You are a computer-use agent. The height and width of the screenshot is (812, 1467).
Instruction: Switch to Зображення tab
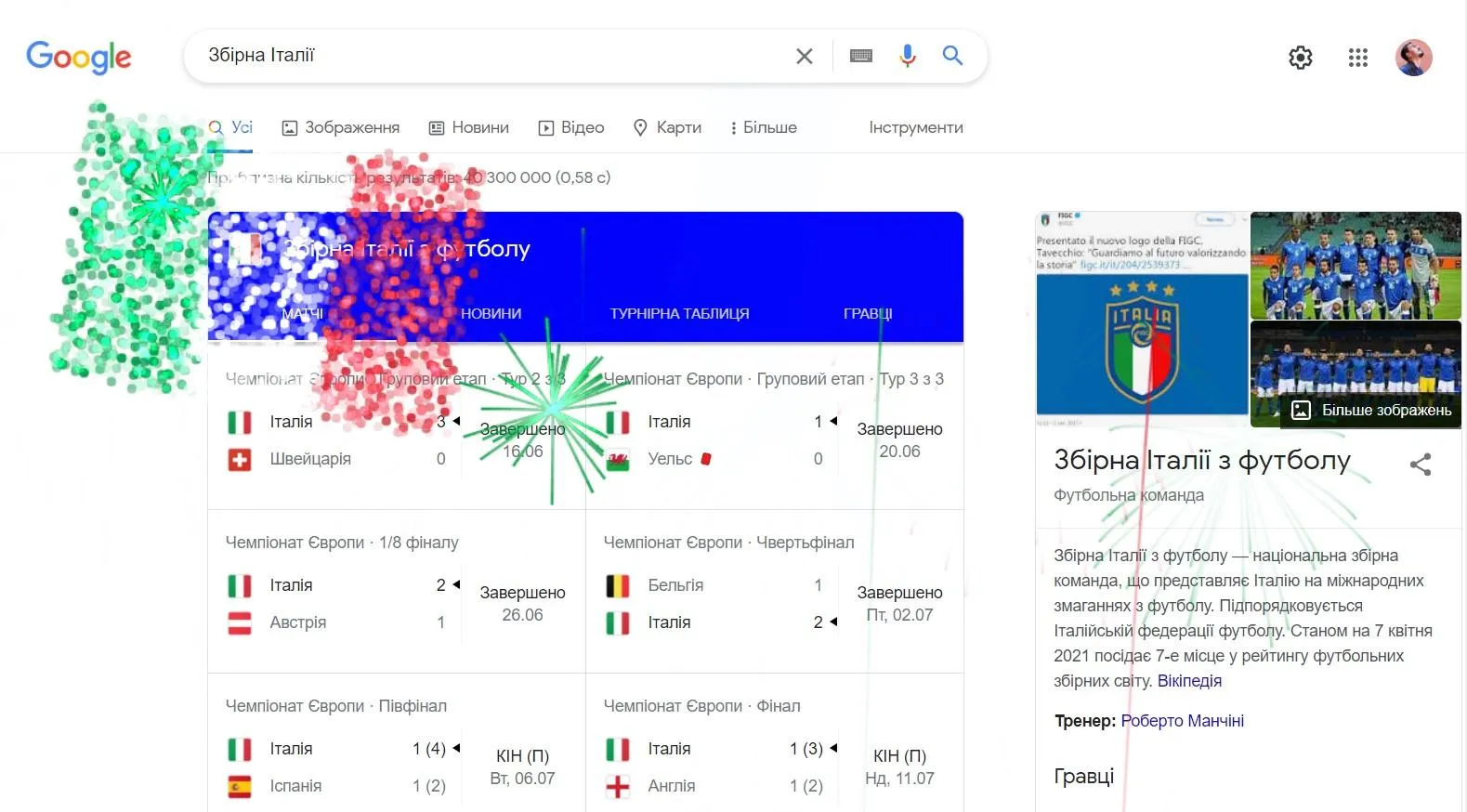click(341, 127)
